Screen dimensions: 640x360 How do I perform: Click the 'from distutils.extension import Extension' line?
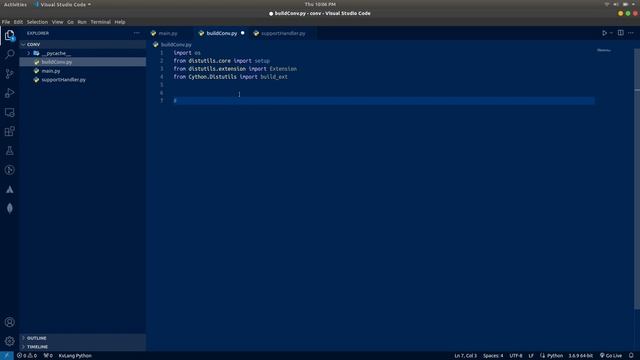click(235, 69)
